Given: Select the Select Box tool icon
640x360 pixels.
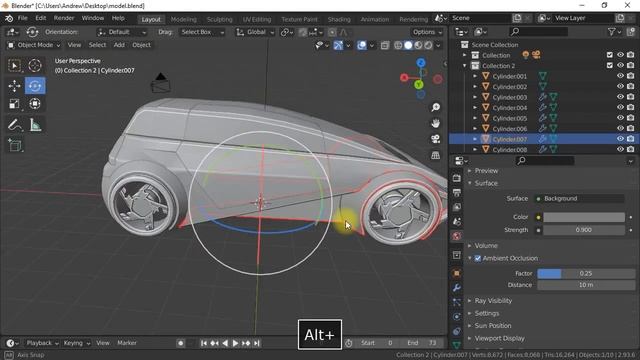Looking at the screenshot, I should coord(15,65).
